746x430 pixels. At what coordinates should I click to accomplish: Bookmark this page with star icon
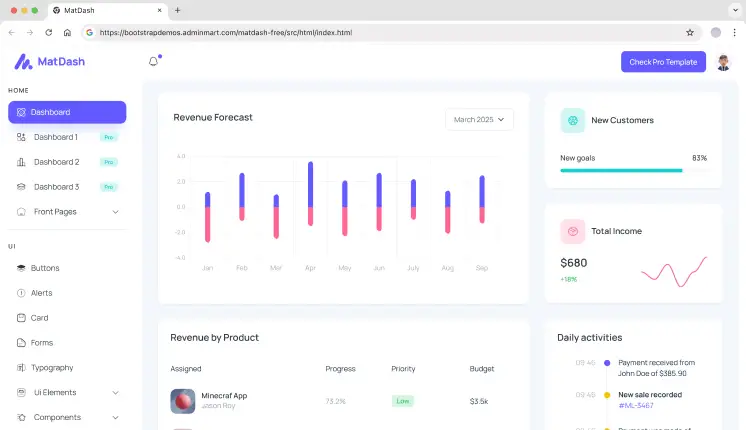(690, 32)
